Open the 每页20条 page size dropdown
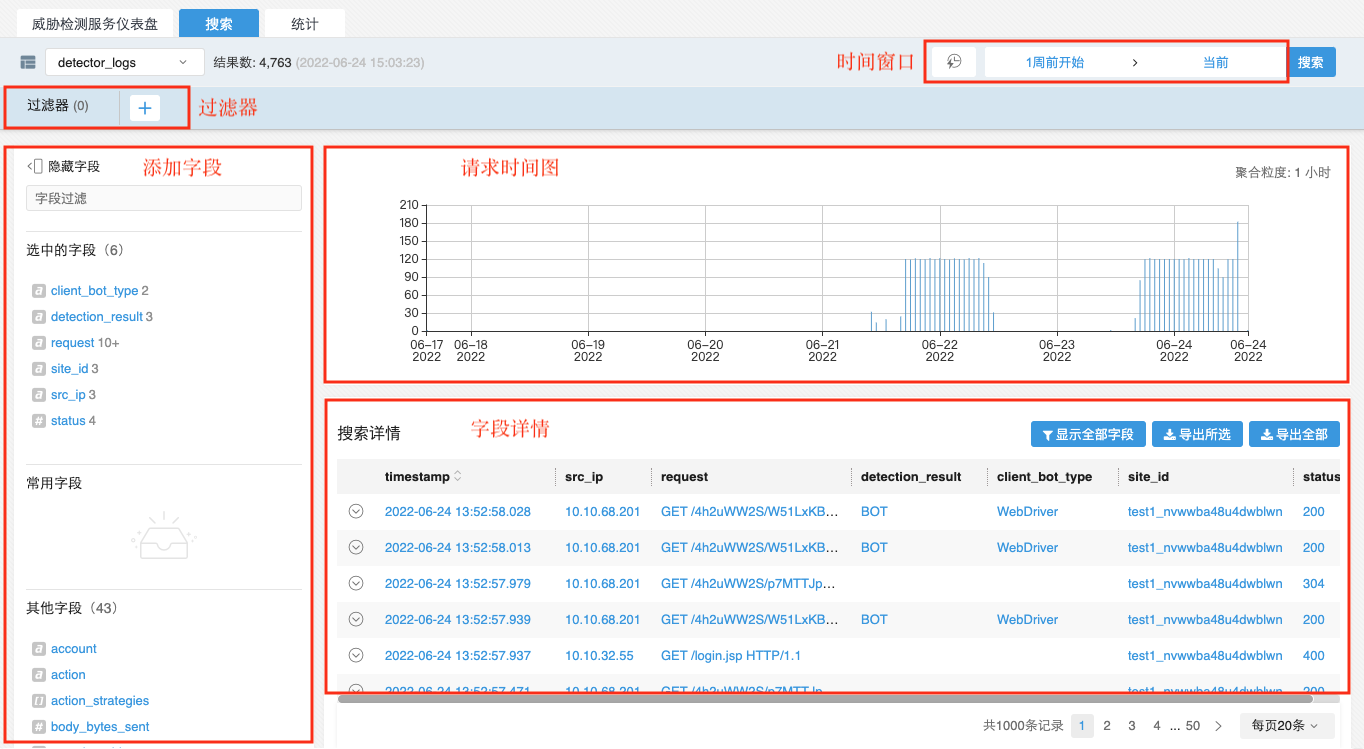1364x749 pixels. pyautogui.click(x=1285, y=726)
